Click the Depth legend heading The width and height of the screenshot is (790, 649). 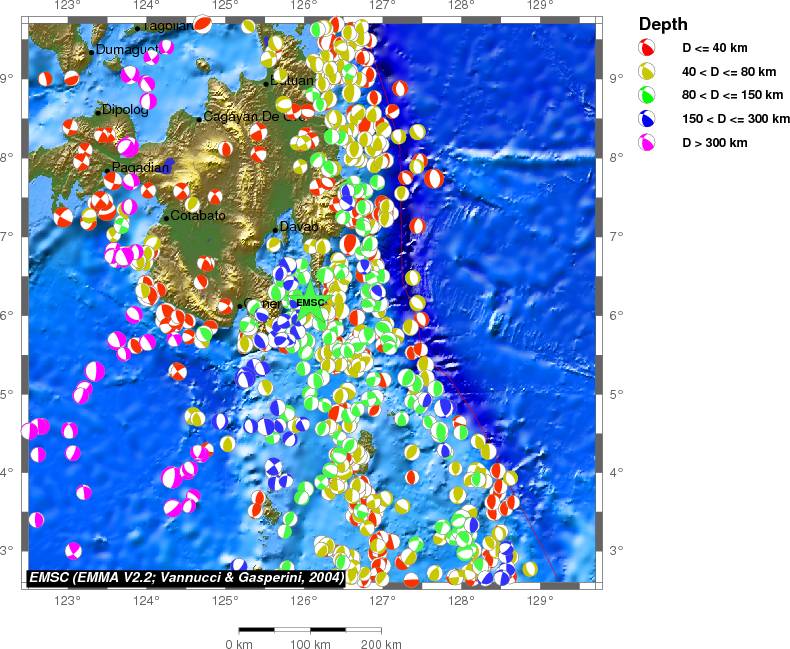663,24
